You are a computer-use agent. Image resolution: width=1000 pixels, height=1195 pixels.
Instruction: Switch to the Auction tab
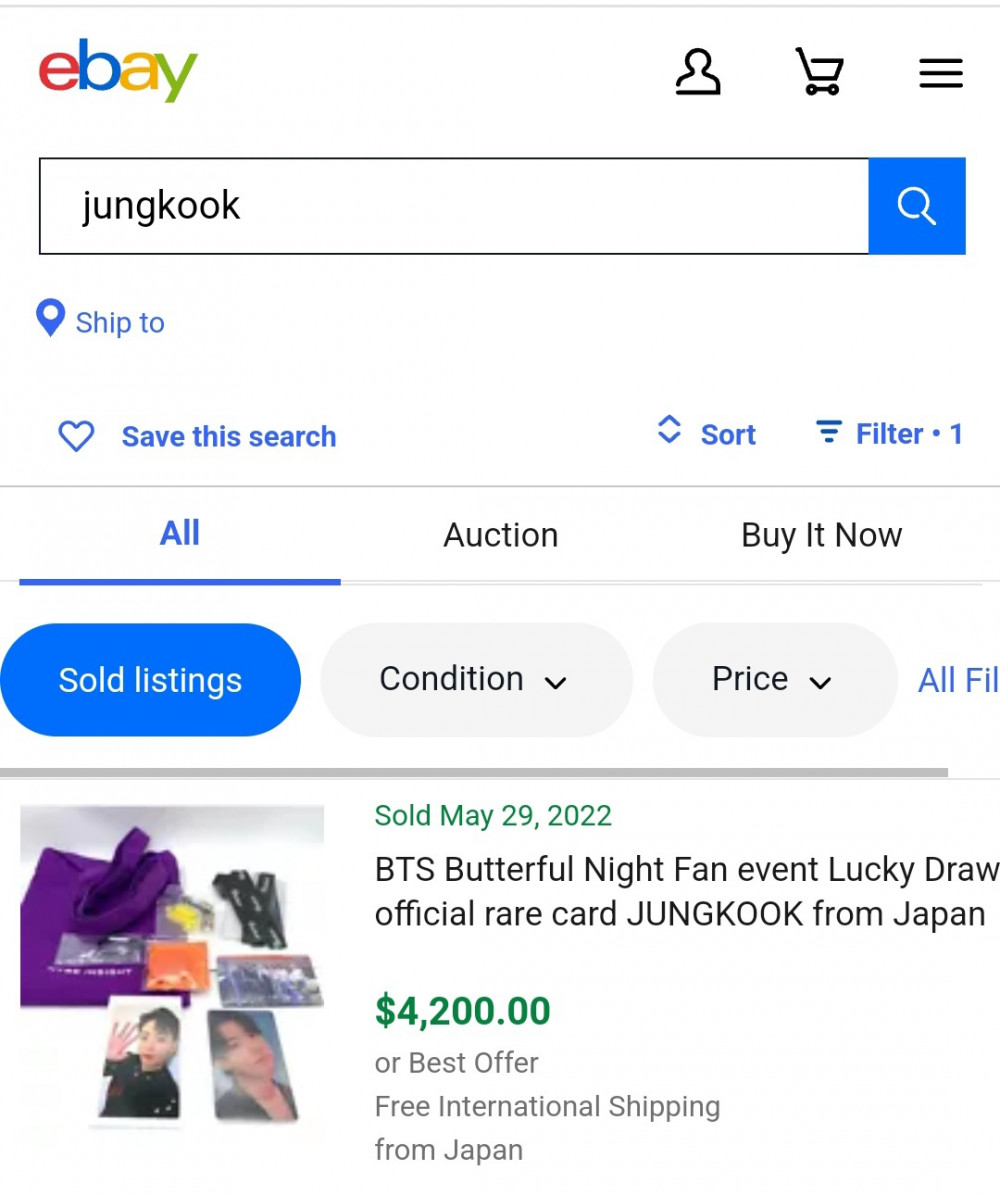[x=501, y=535]
